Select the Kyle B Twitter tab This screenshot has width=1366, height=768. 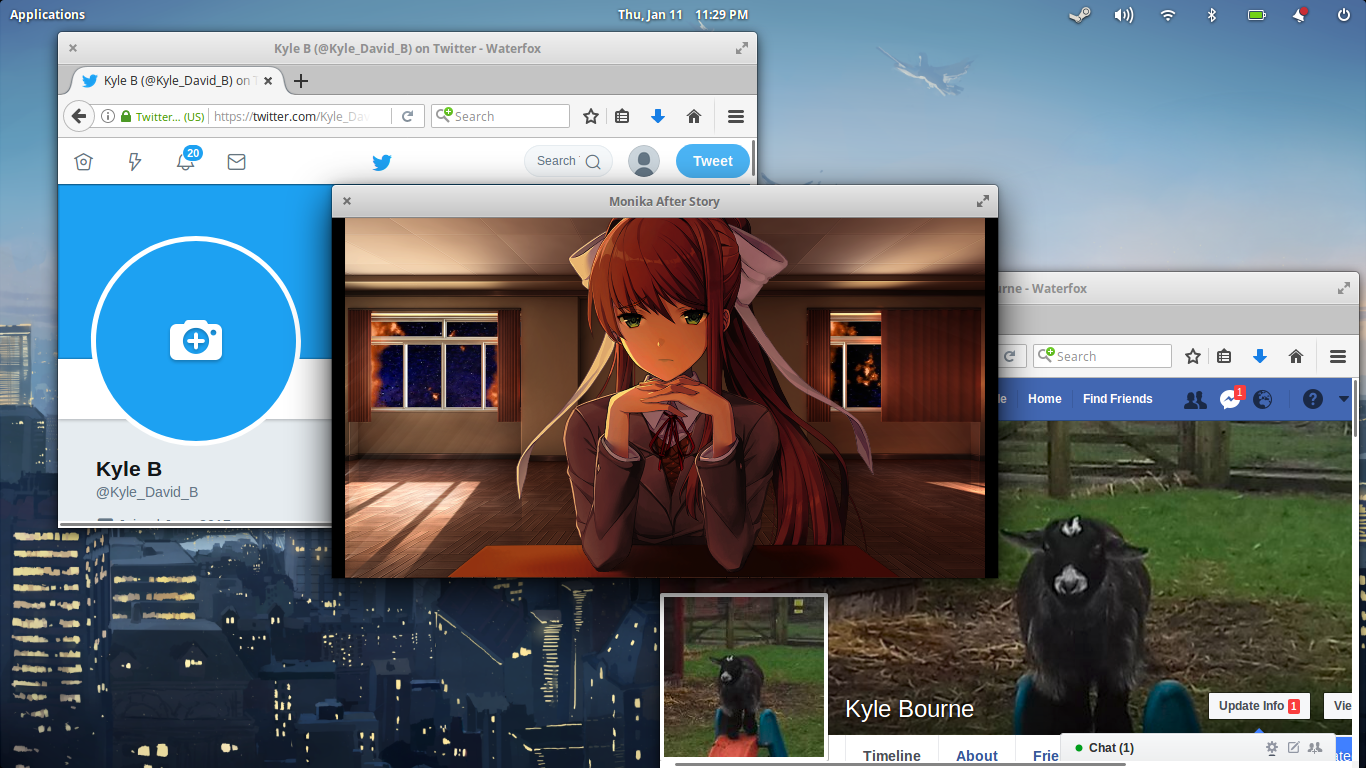[x=177, y=81]
